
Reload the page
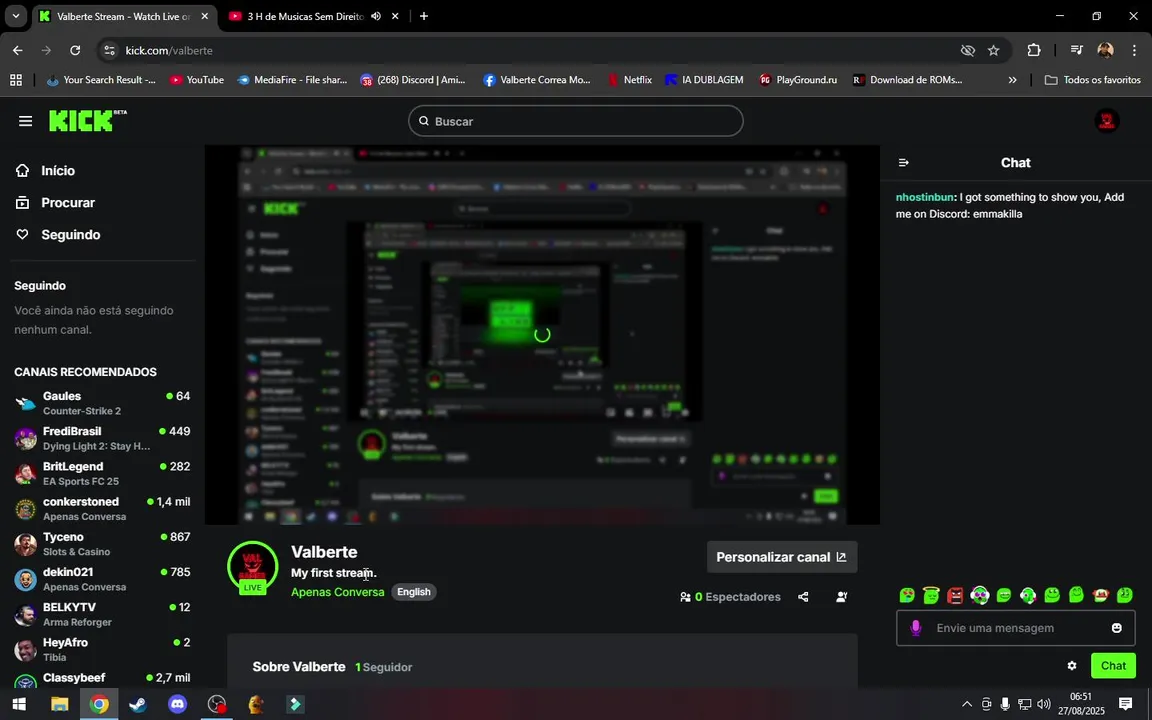pyautogui.click(x=75, y=50)
